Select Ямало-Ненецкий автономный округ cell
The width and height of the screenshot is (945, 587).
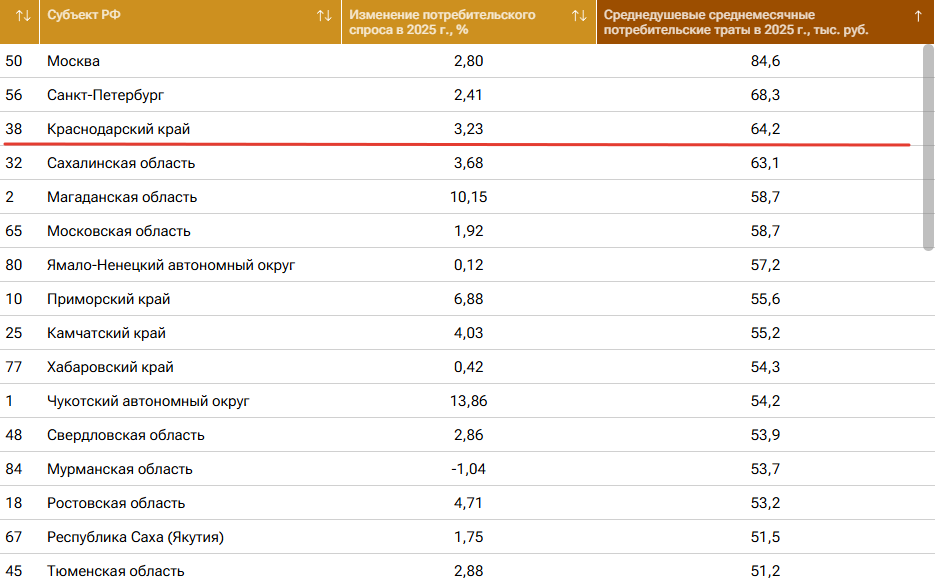click(x=171, y=265)
